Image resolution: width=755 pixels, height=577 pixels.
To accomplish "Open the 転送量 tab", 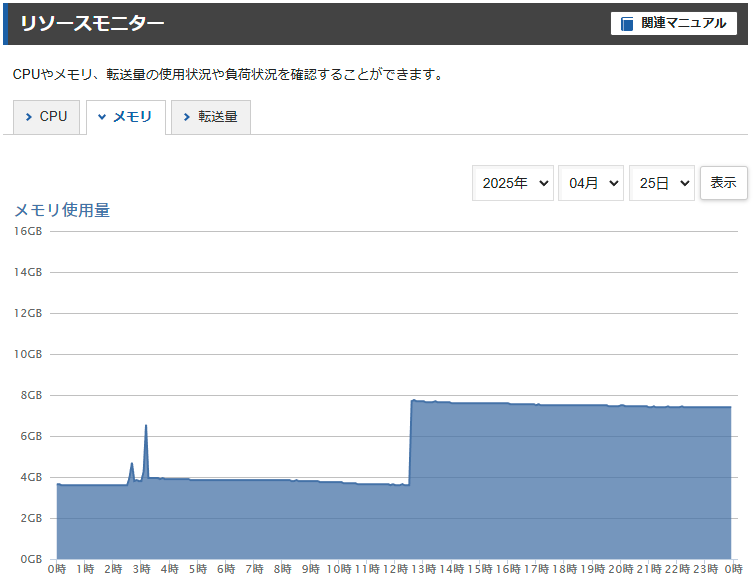I will 211,117.
